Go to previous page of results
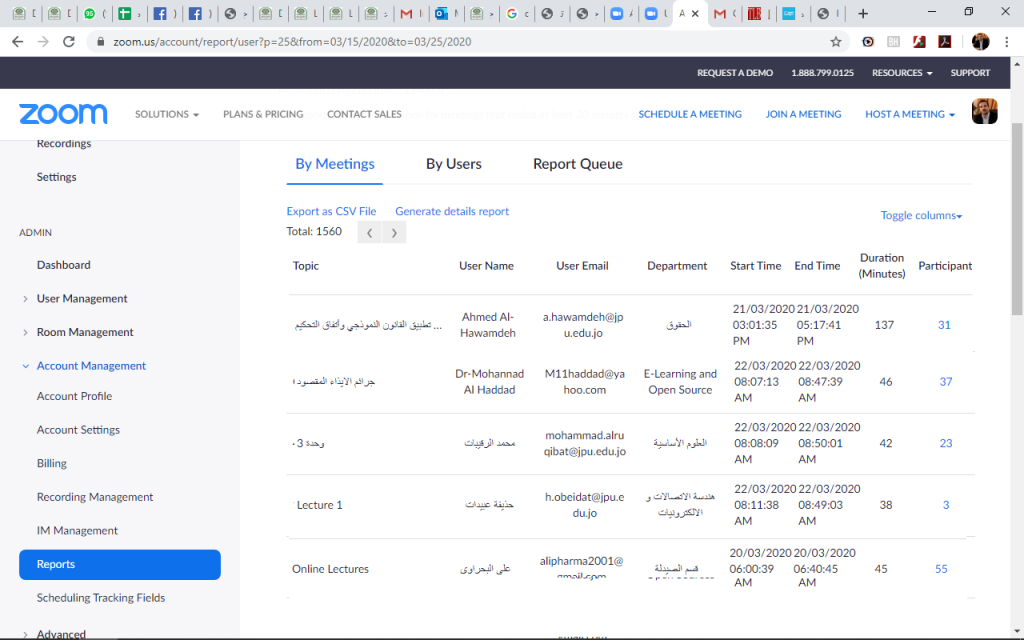This screenshot has width=1024, height=640. [x=370, y=232]
